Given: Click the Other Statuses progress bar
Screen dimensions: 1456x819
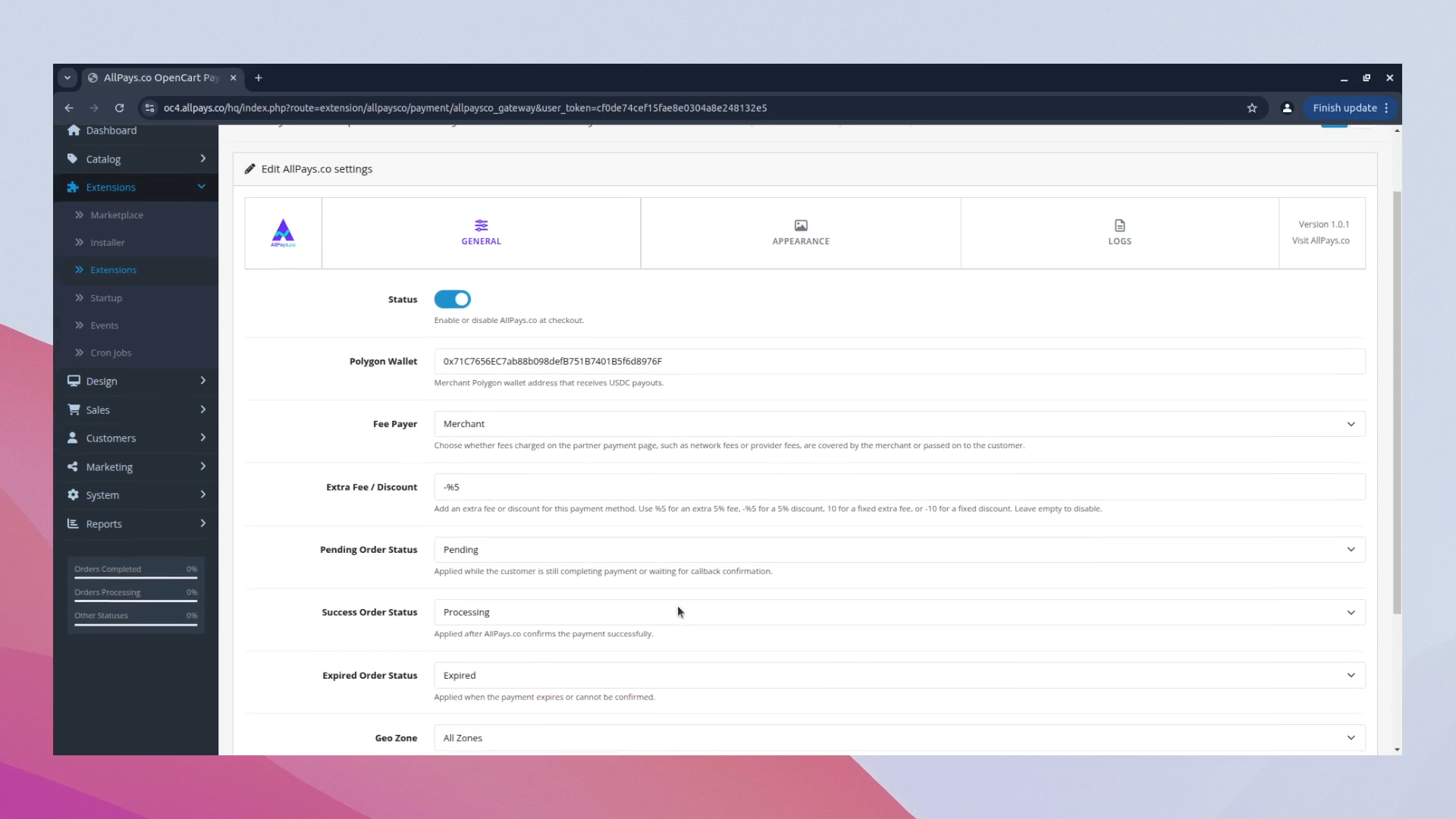Looking at the screenshot, I should click(x=136, y=625).
